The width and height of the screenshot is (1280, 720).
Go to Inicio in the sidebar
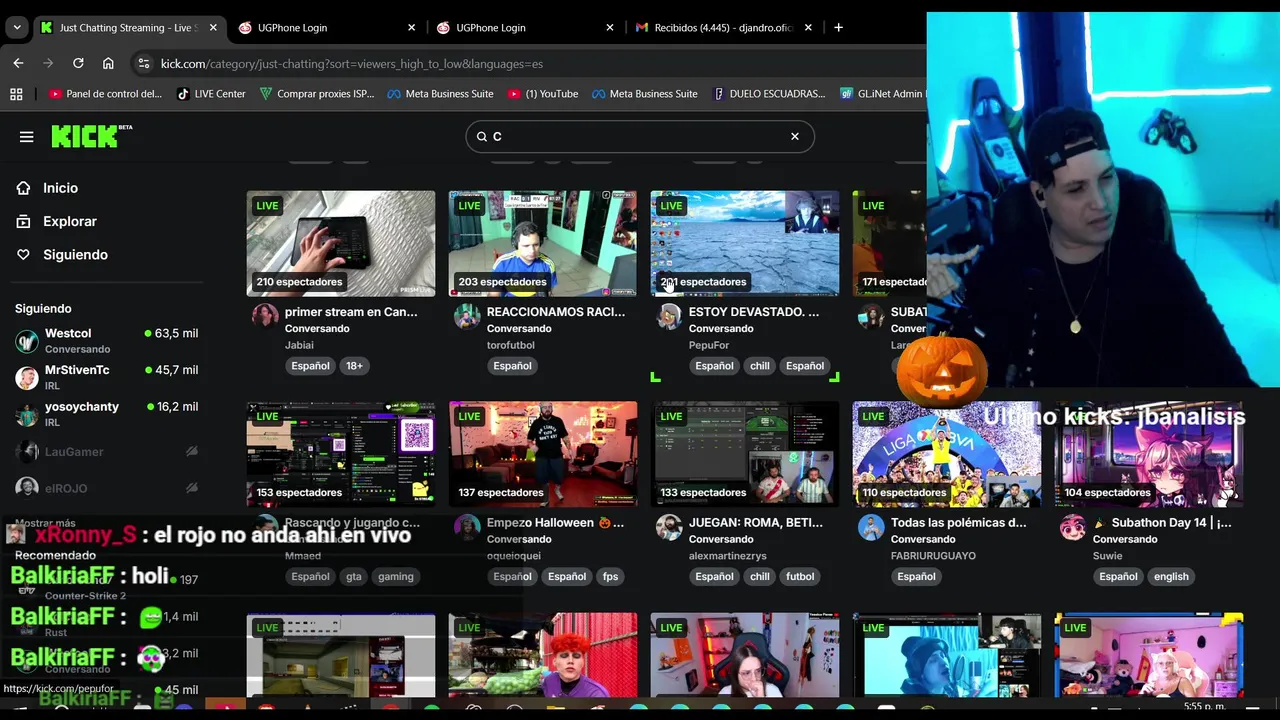click(x=60, y=188)
